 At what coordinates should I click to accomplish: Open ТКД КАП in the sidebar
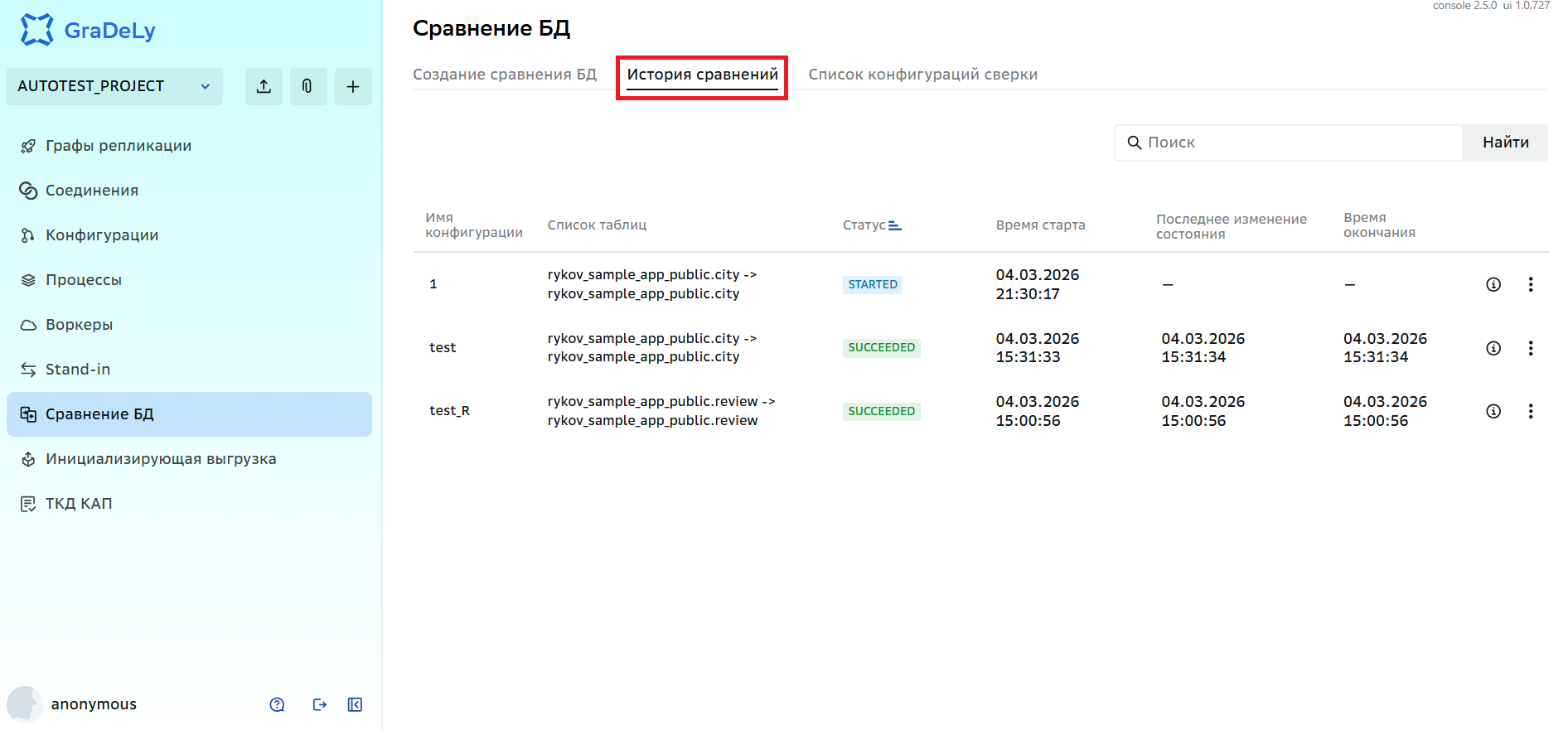pyautogui.click(x=189, y=504)
